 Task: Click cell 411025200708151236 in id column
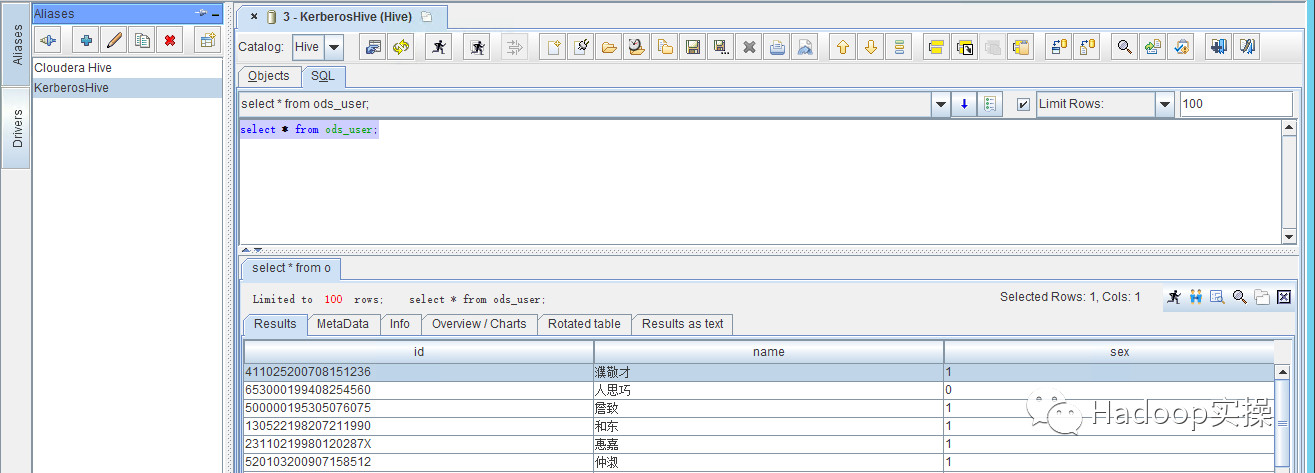coord(419,372)
